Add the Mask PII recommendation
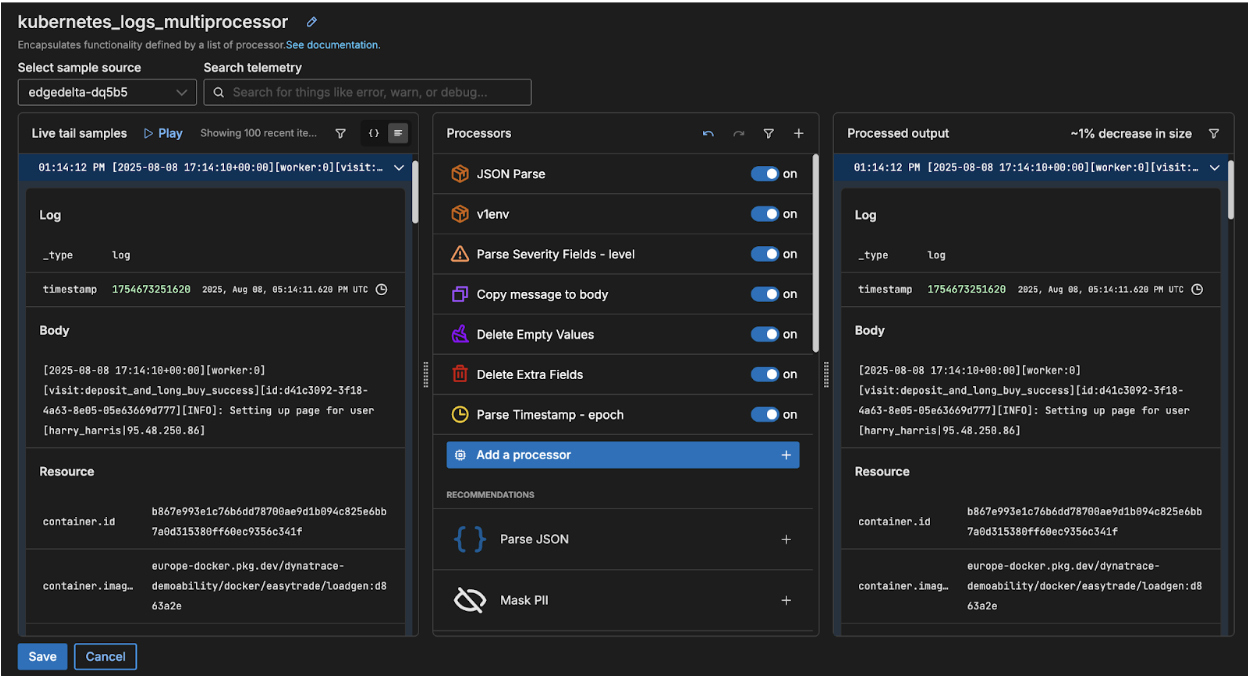Screen dimensions: 1248x680 coord(785,600)
